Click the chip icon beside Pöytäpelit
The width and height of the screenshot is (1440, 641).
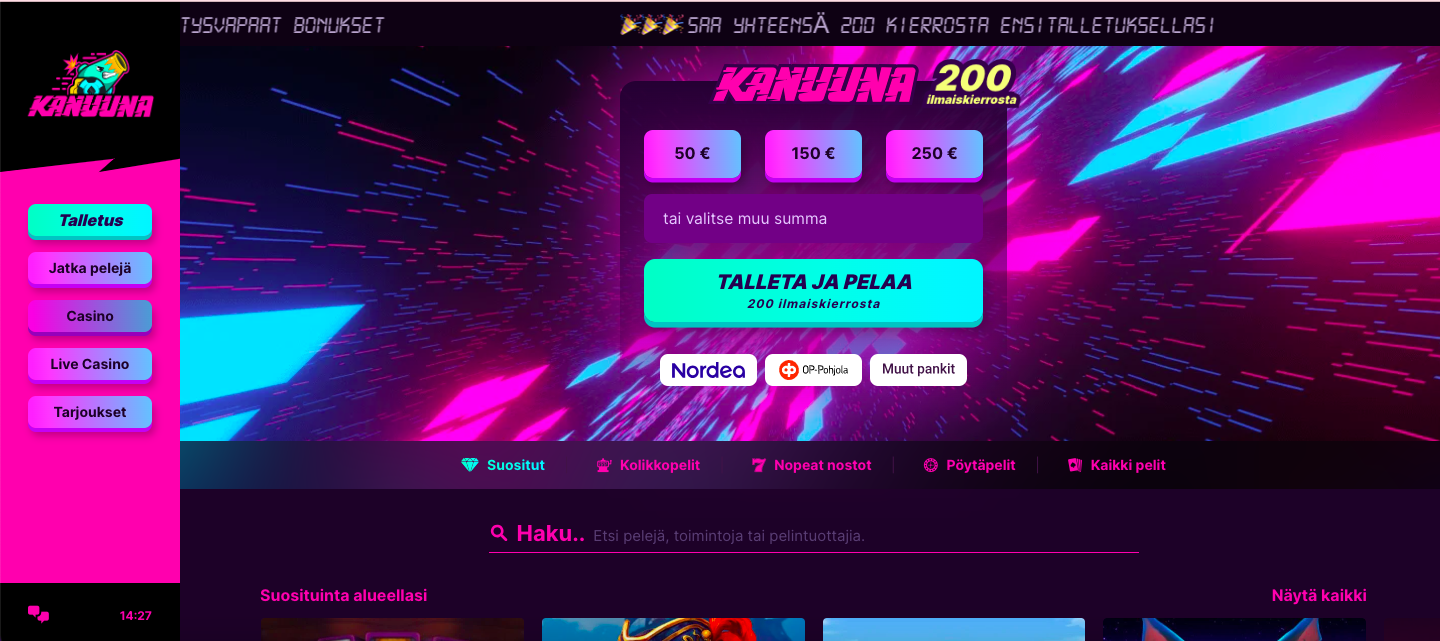pos(930,465)
